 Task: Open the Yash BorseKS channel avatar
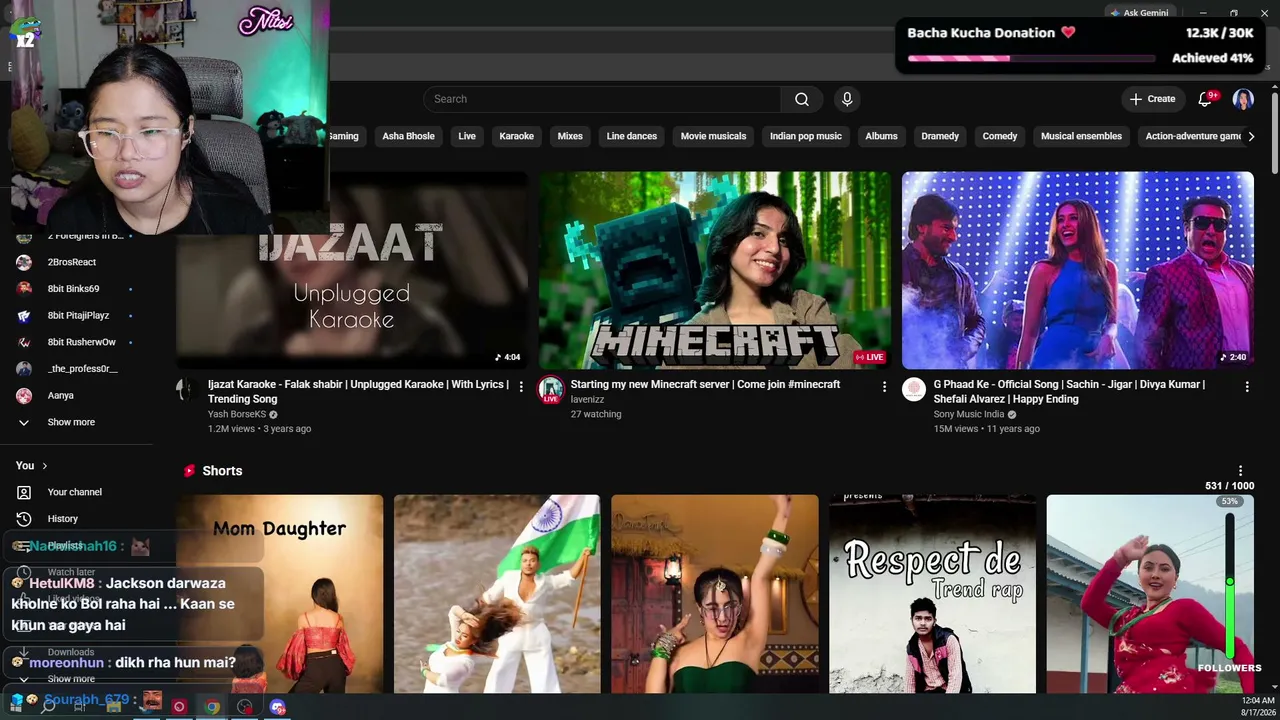pyautogui.click(x=185, y=389)
